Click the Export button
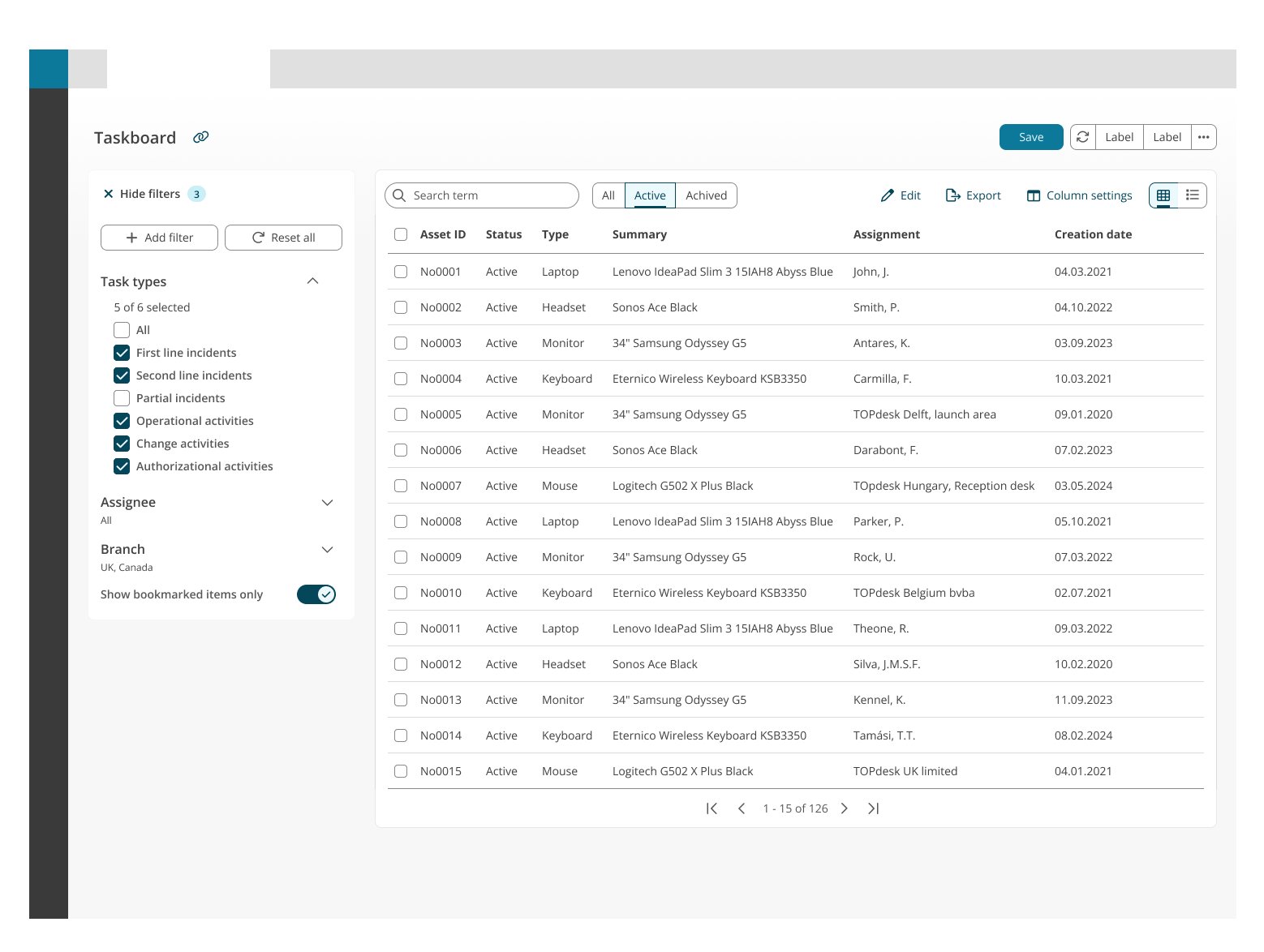This screenshot has width=1264, height=952. (974, 195)
